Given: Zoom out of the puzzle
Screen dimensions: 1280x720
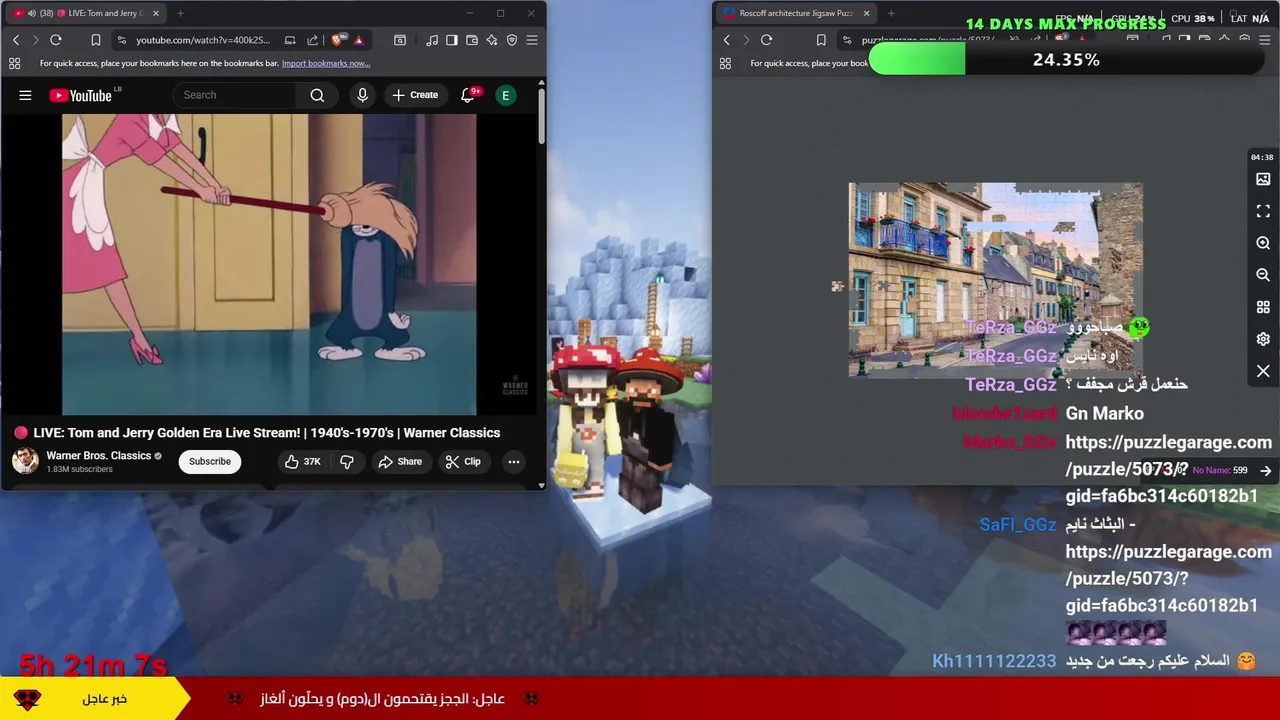Looking at the screenshot, I should [x=1263, y=275].
